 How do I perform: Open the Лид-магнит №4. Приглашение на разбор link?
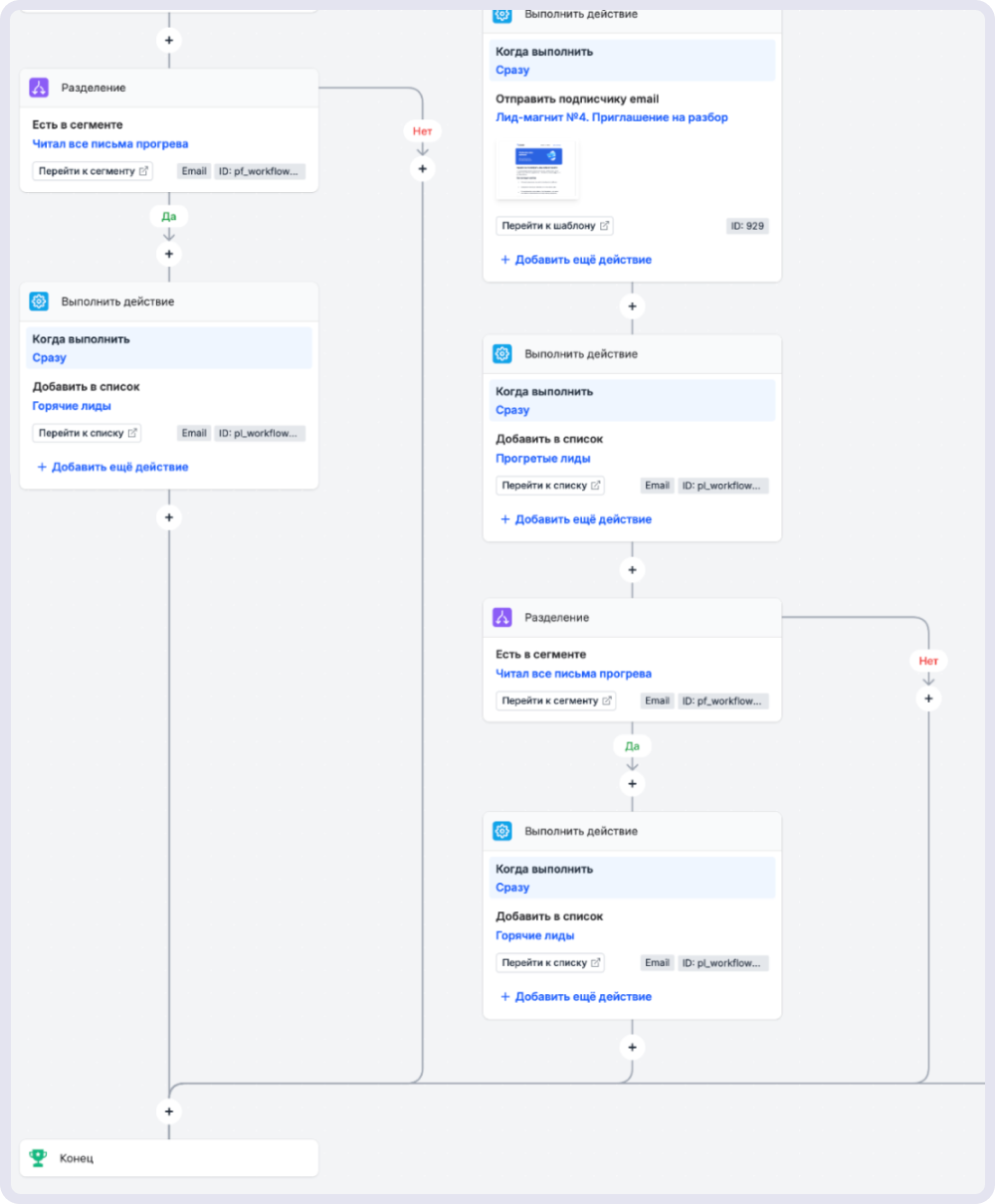pyautogui.click(x=612, y=117)
